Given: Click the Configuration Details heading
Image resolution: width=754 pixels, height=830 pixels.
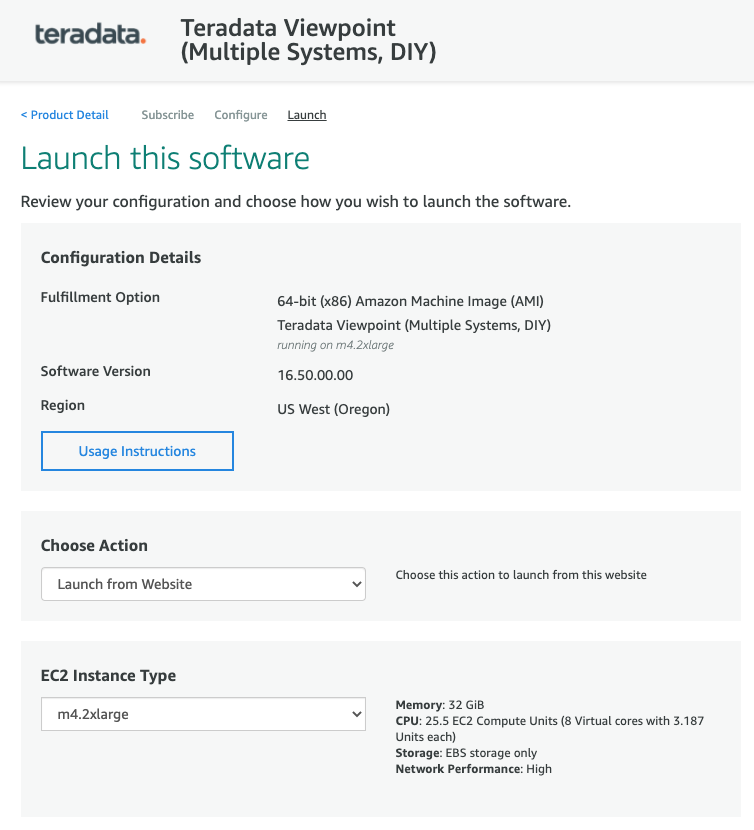Looking at the screenshot, I should click(121, 258).
